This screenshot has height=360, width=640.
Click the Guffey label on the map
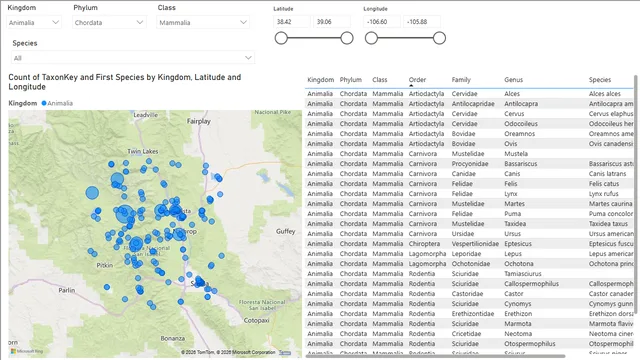[285, 231]
